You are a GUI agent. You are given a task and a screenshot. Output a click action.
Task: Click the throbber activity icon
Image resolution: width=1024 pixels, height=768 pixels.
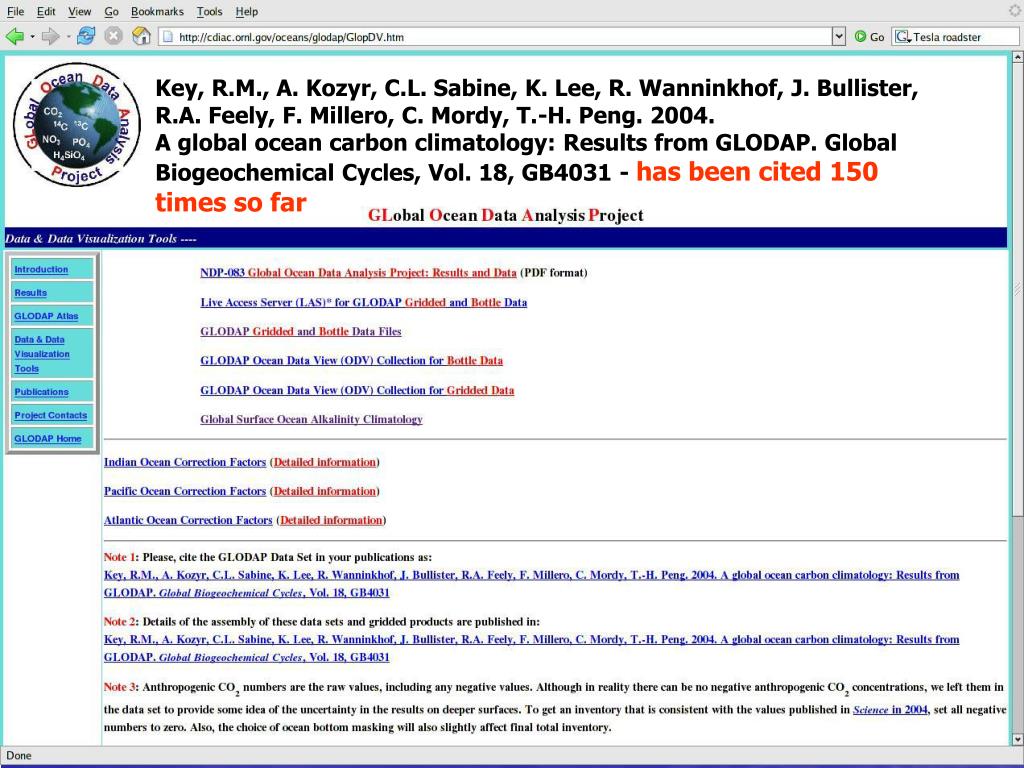[1015, 11]
